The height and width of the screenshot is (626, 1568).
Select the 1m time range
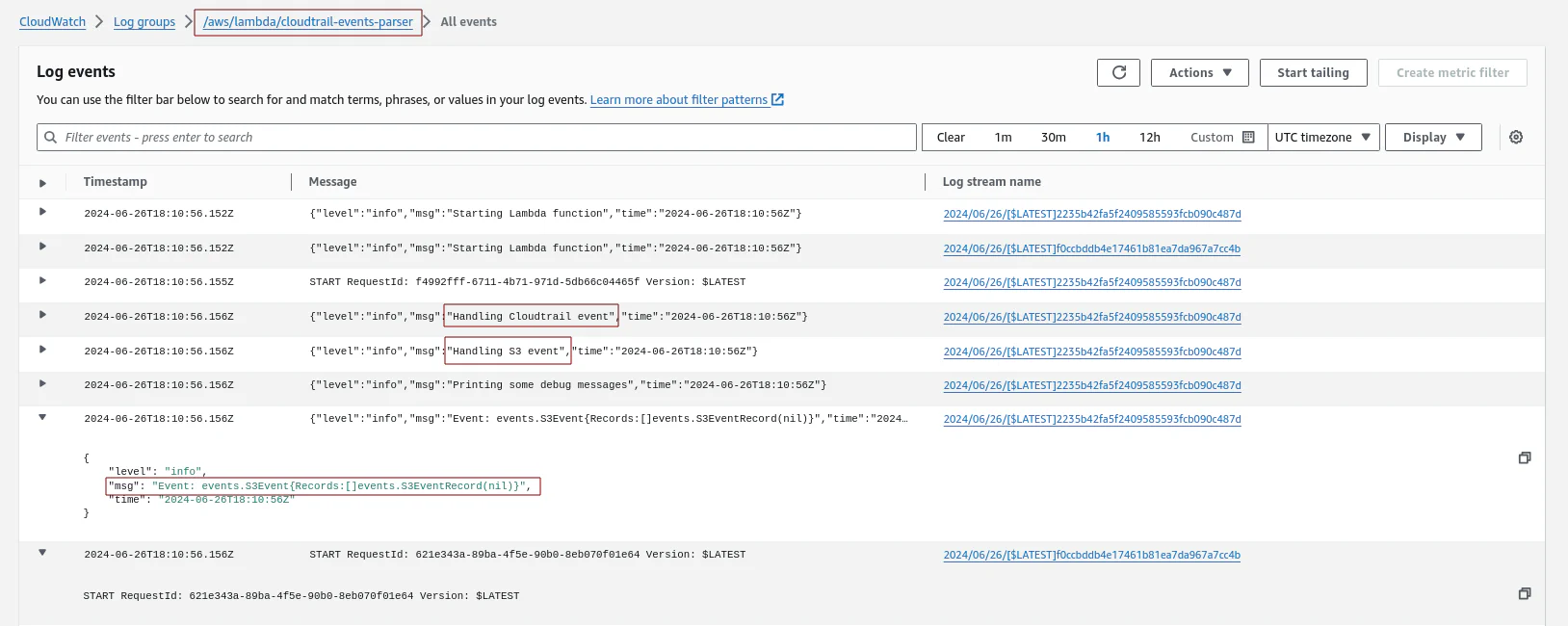pyautogui.click(x=1003, y=138)
